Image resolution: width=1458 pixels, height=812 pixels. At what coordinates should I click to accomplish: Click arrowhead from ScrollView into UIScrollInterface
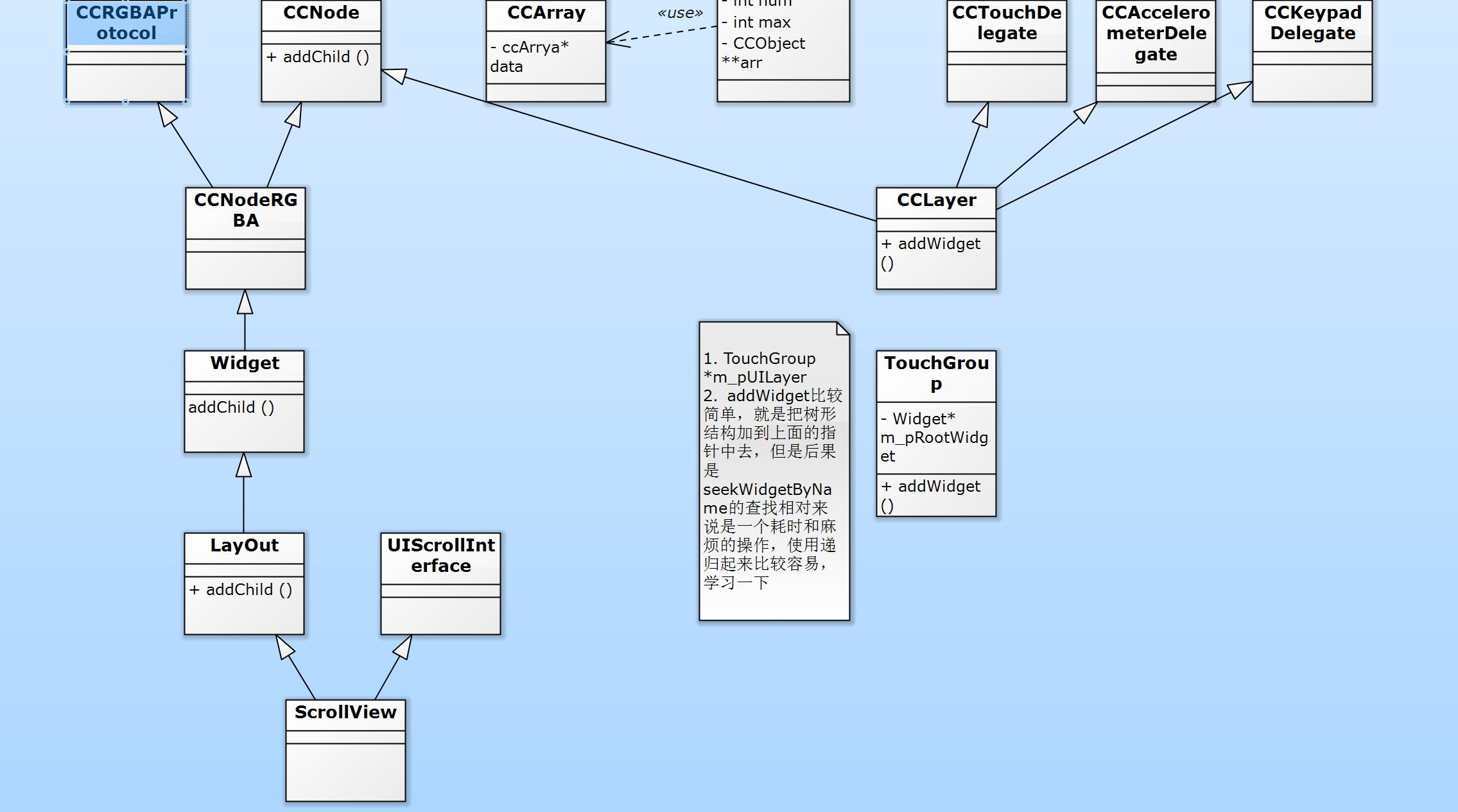(403, 646)
